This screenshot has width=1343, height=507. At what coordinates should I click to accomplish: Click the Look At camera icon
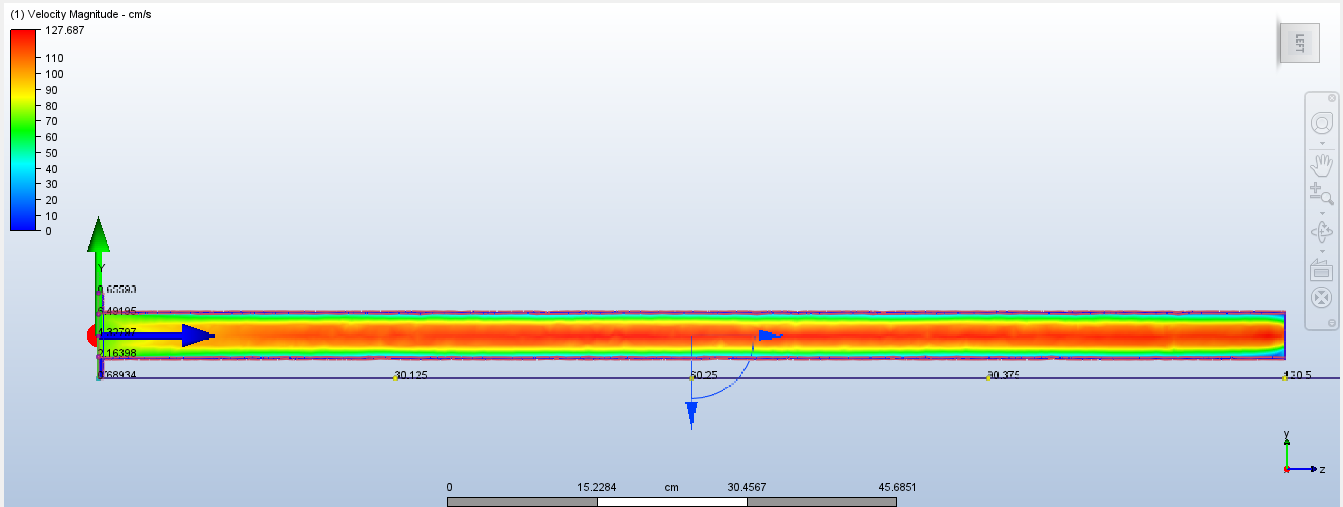pyautogui.click(x=1321, y=270)
